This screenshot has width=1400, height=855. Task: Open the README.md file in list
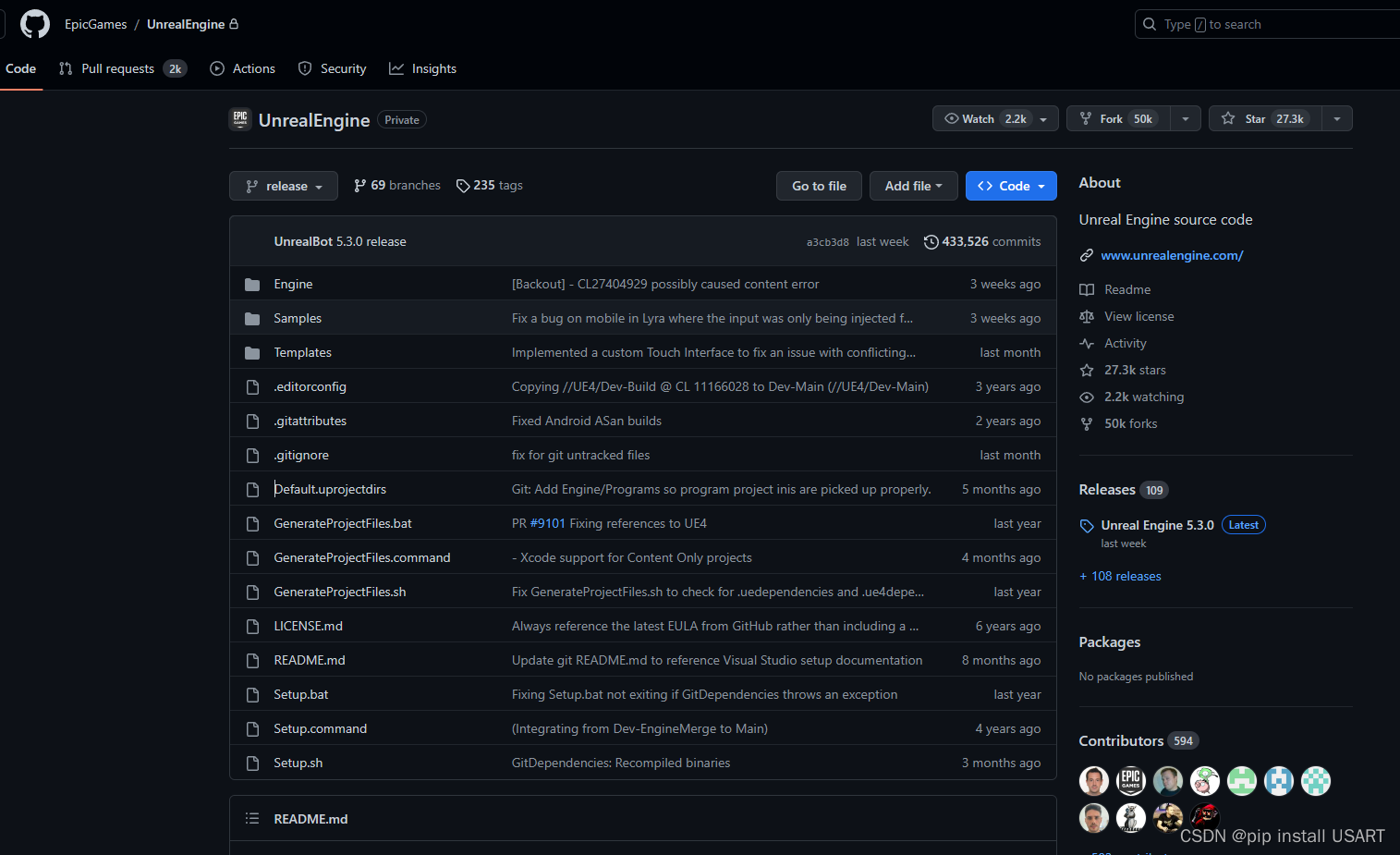pyautogui.click(x=310, y=661)
